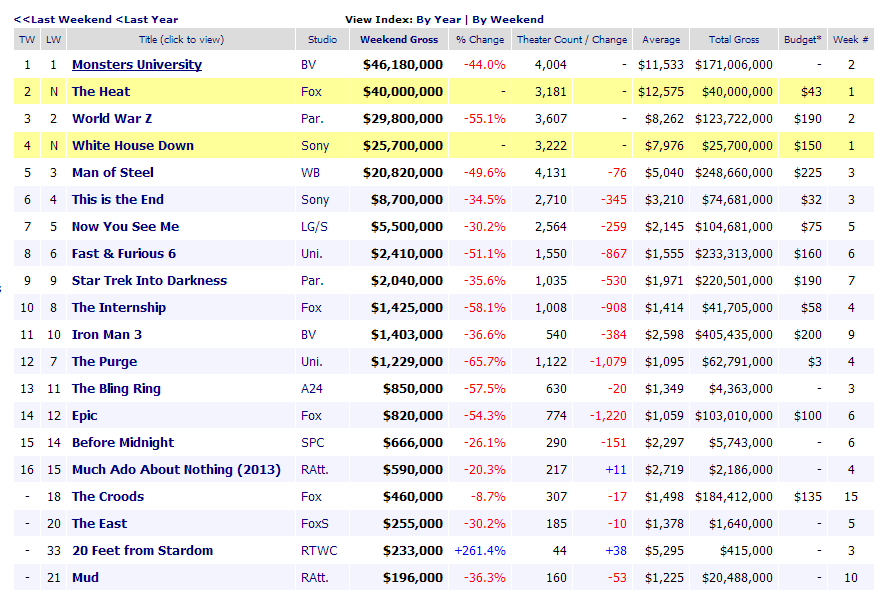The width and height of the screenshot is (888, 597).
Task: Open This is the End page
Action: [x=117, y=199]
